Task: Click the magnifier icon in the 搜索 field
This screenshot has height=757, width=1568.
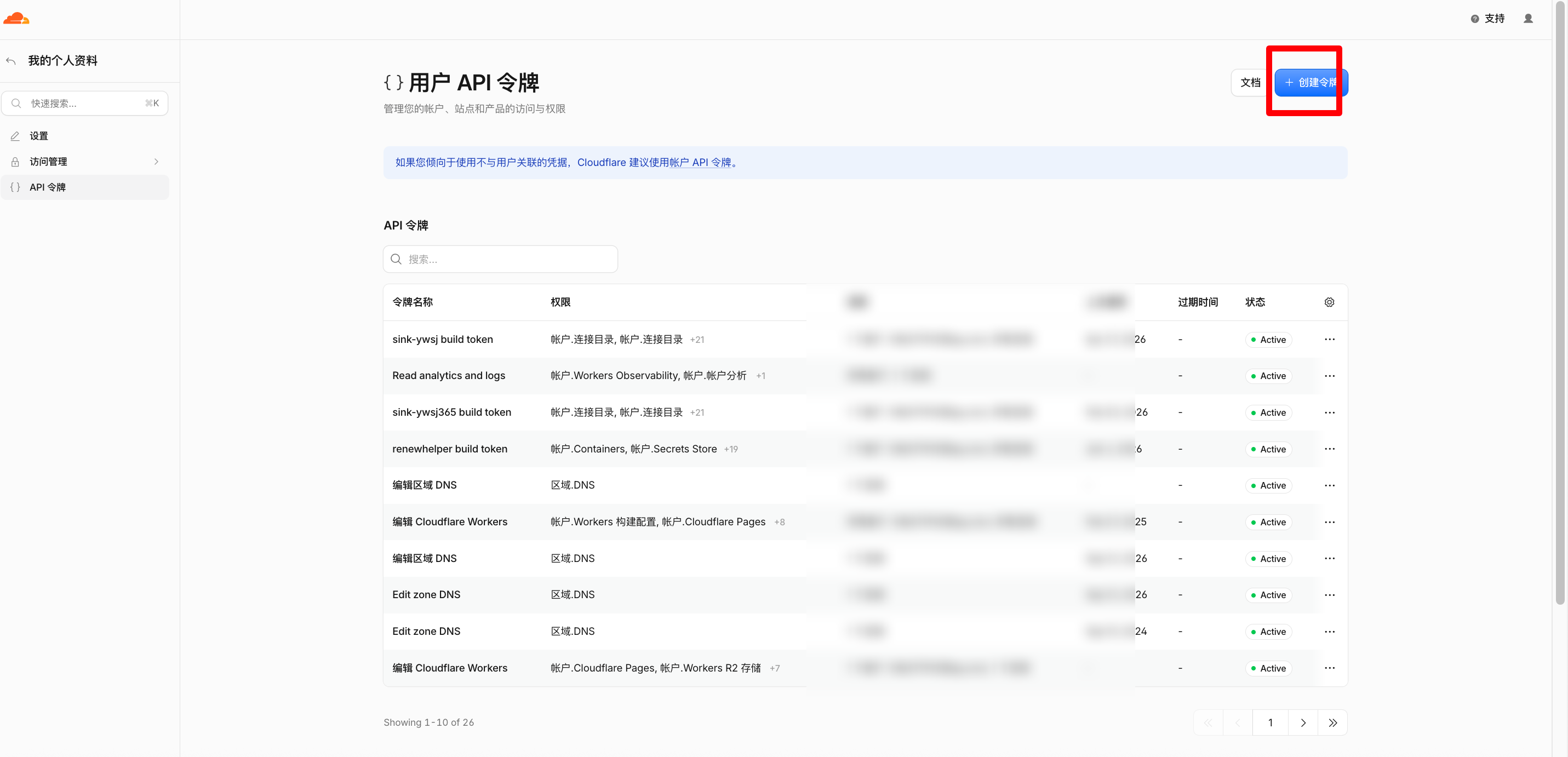Action: click(x=396, y=259)
